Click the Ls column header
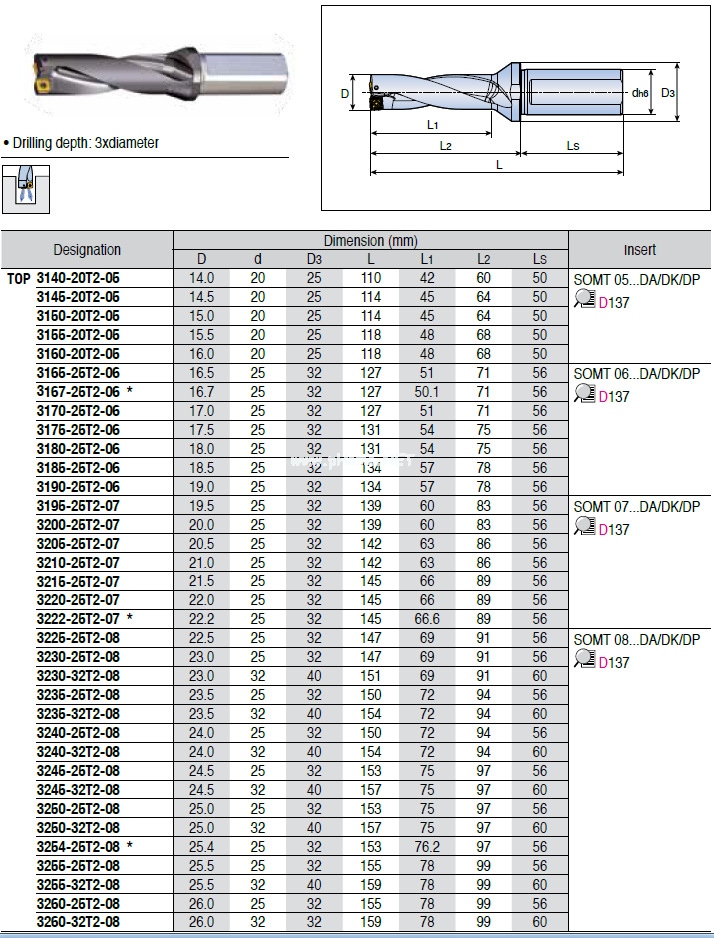Image resolution: width=714 pixels, height=938 pixels. (540, 260)
